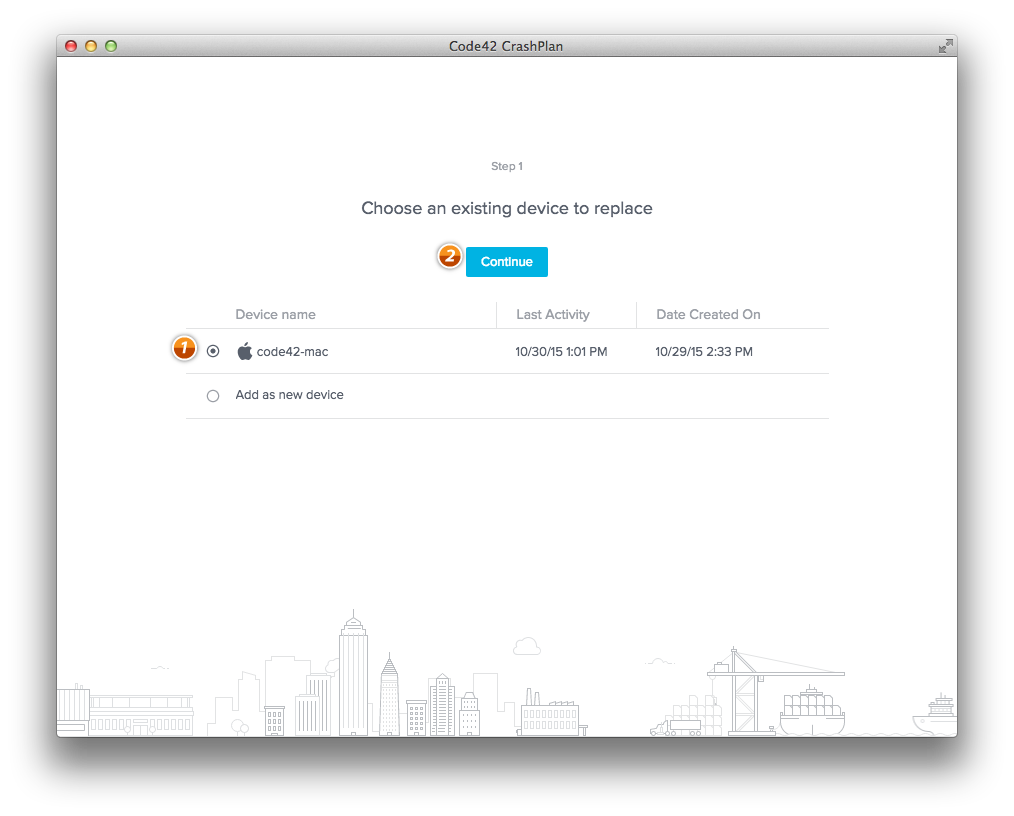Sort by the Last Activity column header
1014x816 pixels.
pyautogui.click(x=553, y=314)
